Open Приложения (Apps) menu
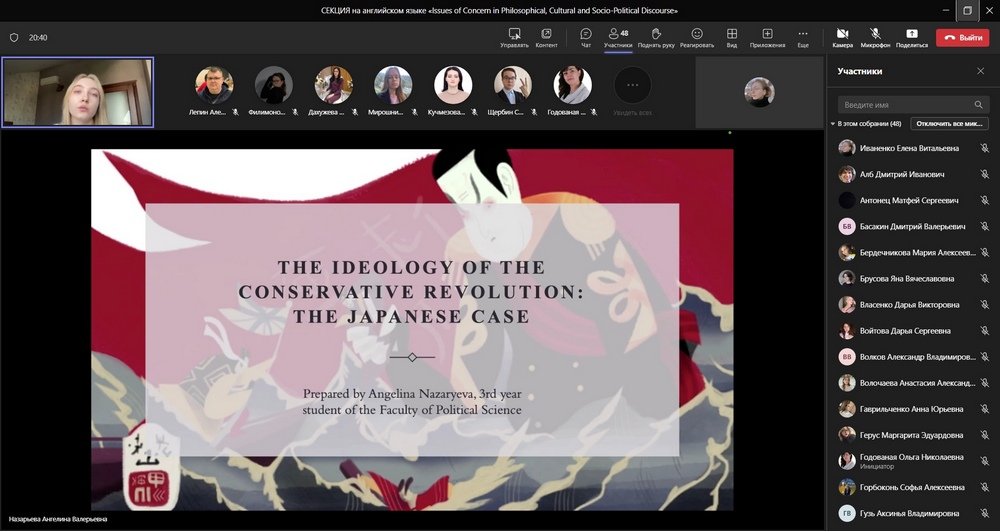This screenshot has height=531, width=1000. pos(767,38)
